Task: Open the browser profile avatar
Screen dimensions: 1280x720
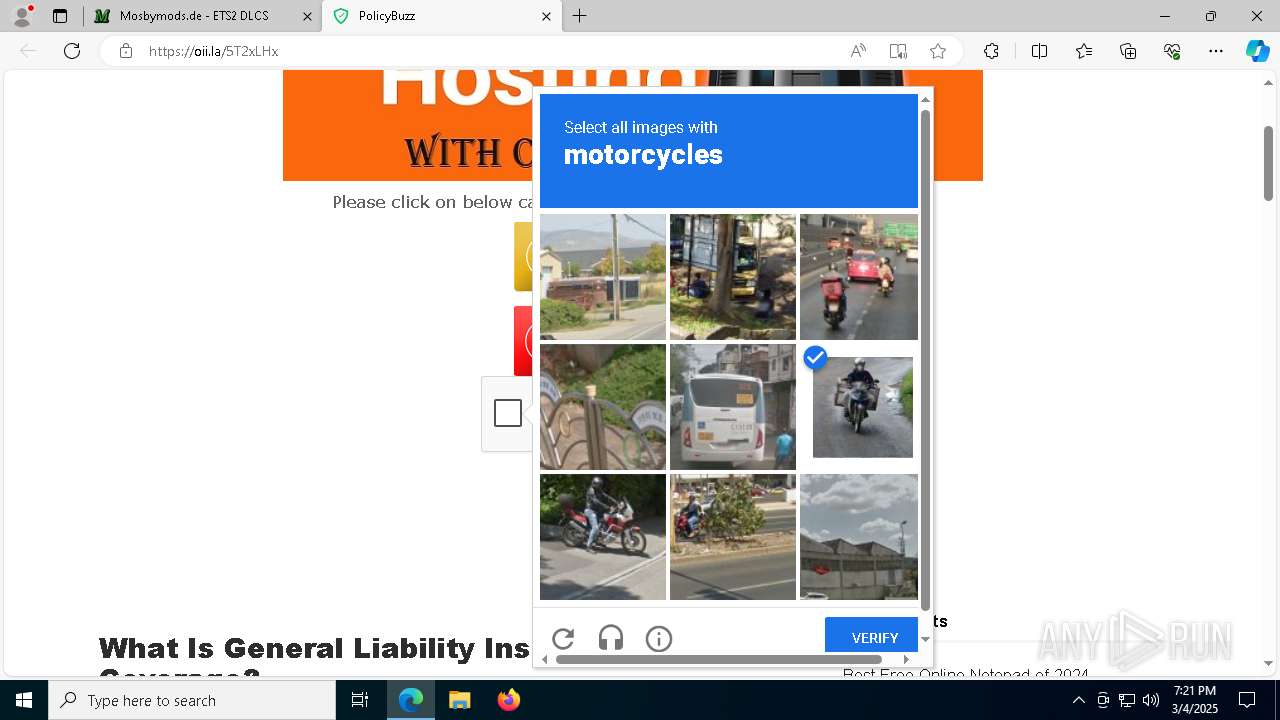Action: click(x=22, y=16)
